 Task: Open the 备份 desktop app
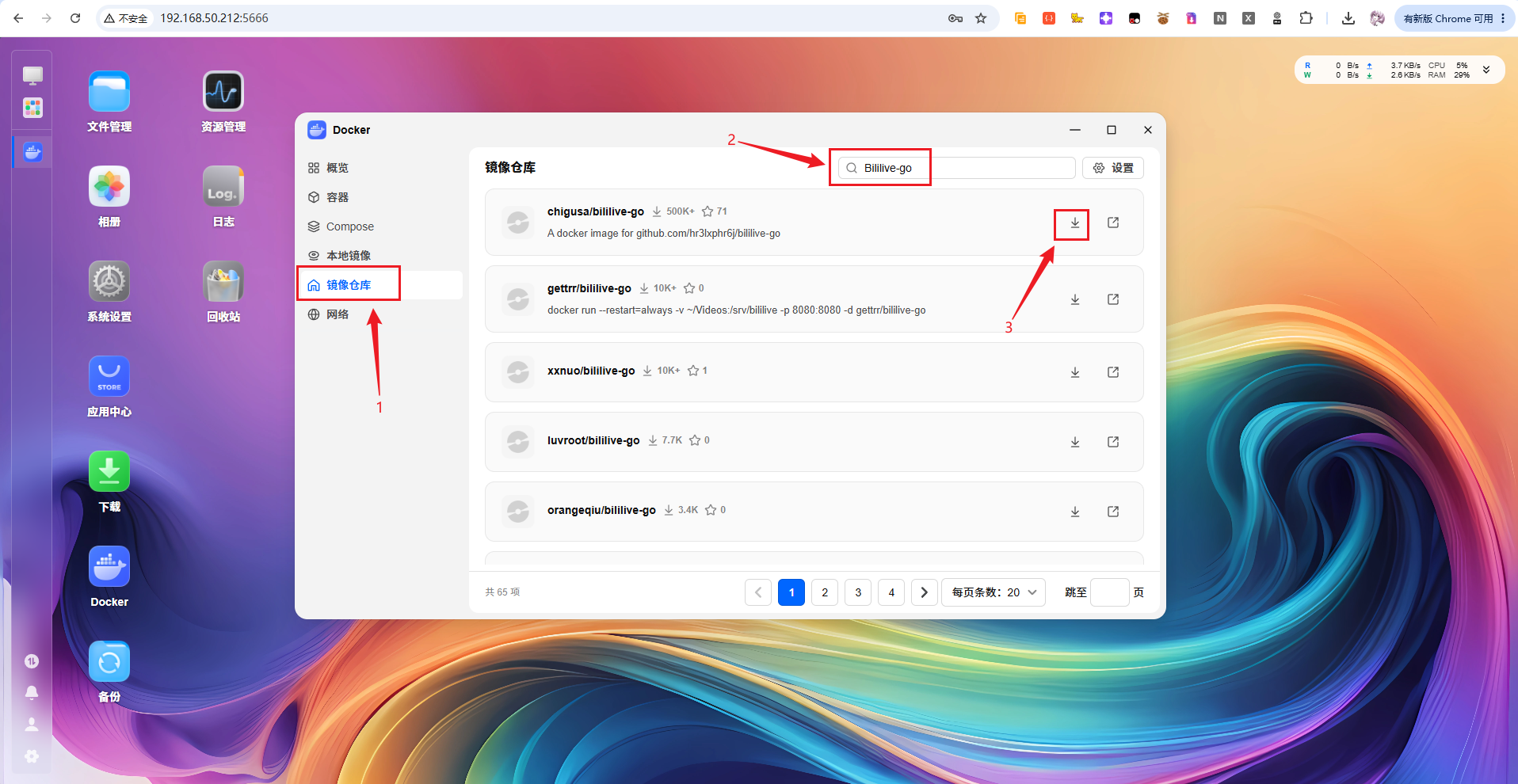[x=109, y=662]
